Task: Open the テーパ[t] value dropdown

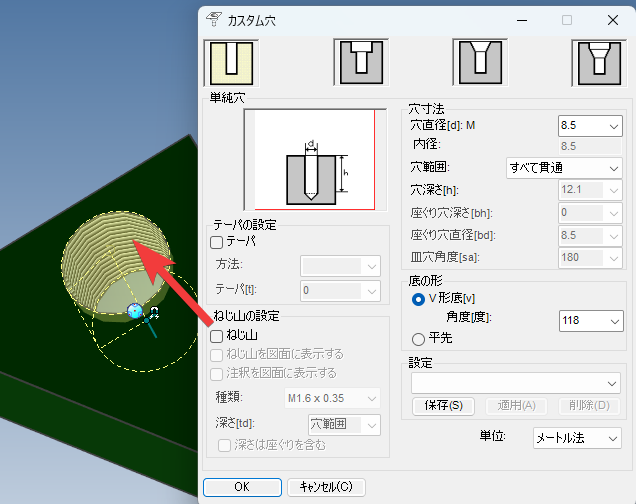Action: click(x=340, y=291)
